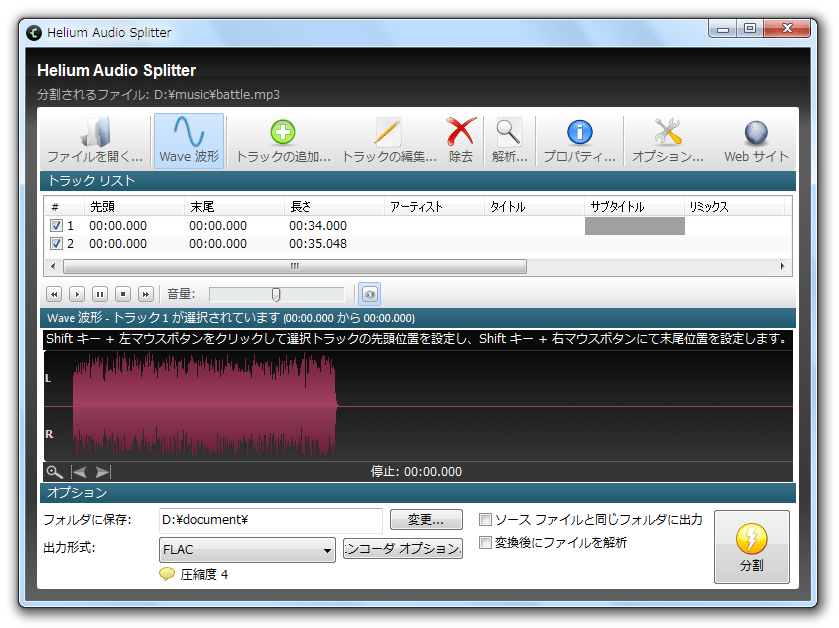This screenshot has height=628, width=839.
Task: Click the 圧縮度 4 speech bubble icon
Action: point(167,575)
